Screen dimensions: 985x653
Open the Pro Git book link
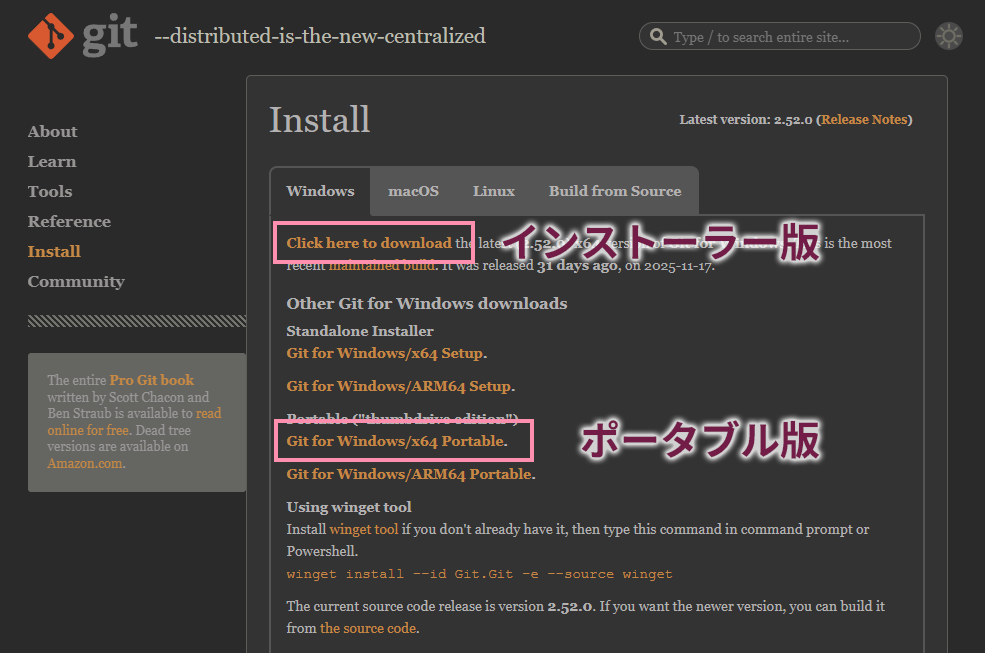152,380
